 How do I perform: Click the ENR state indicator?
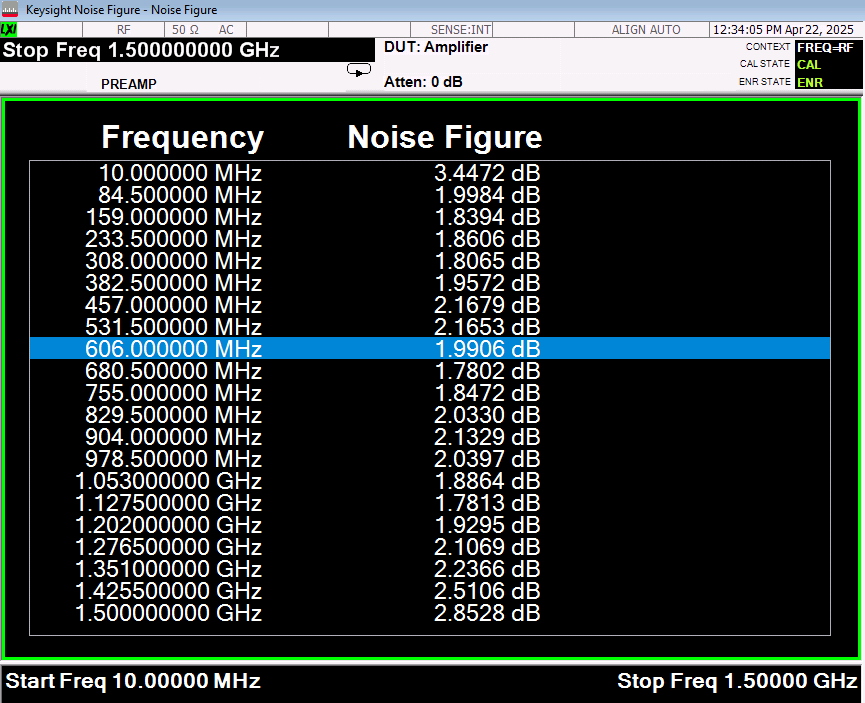pos(810,82)
